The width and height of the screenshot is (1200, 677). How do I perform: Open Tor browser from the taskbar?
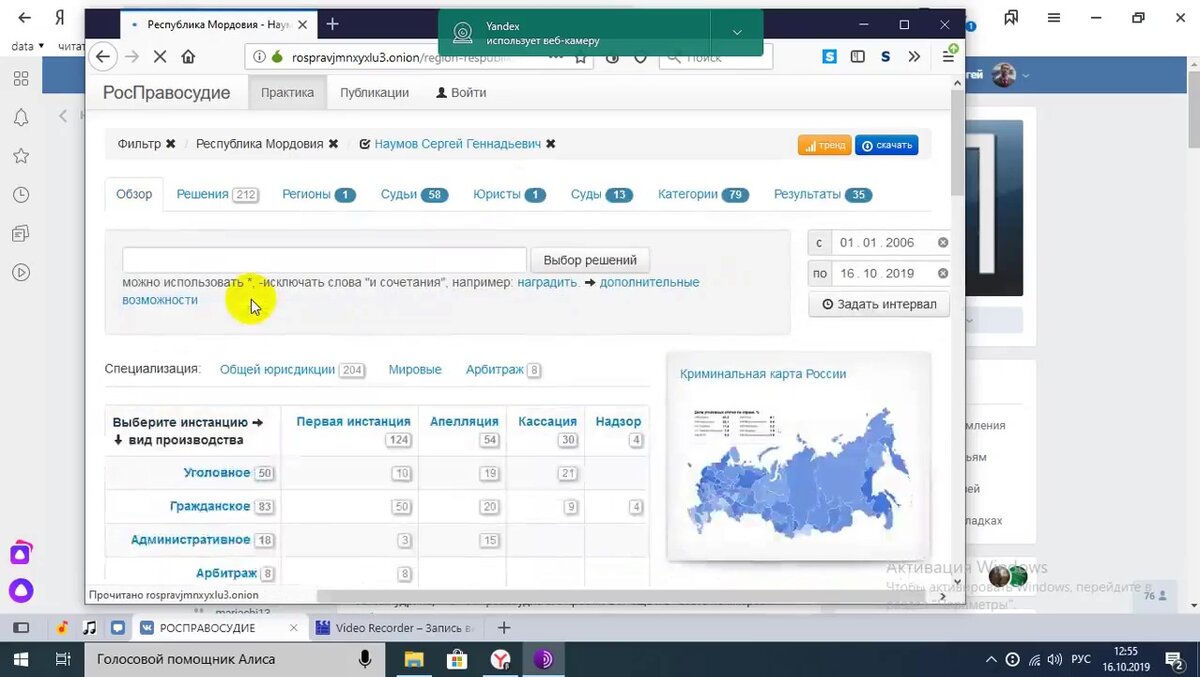point(544,659)
